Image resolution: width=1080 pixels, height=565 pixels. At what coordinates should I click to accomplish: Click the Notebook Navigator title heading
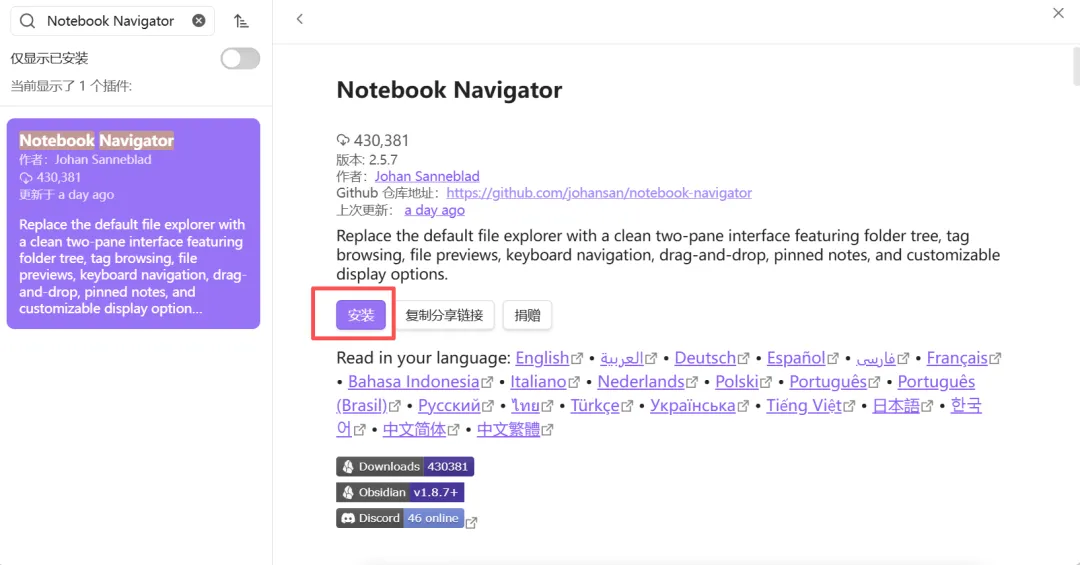pyautogui.click(x=449, y=90)
